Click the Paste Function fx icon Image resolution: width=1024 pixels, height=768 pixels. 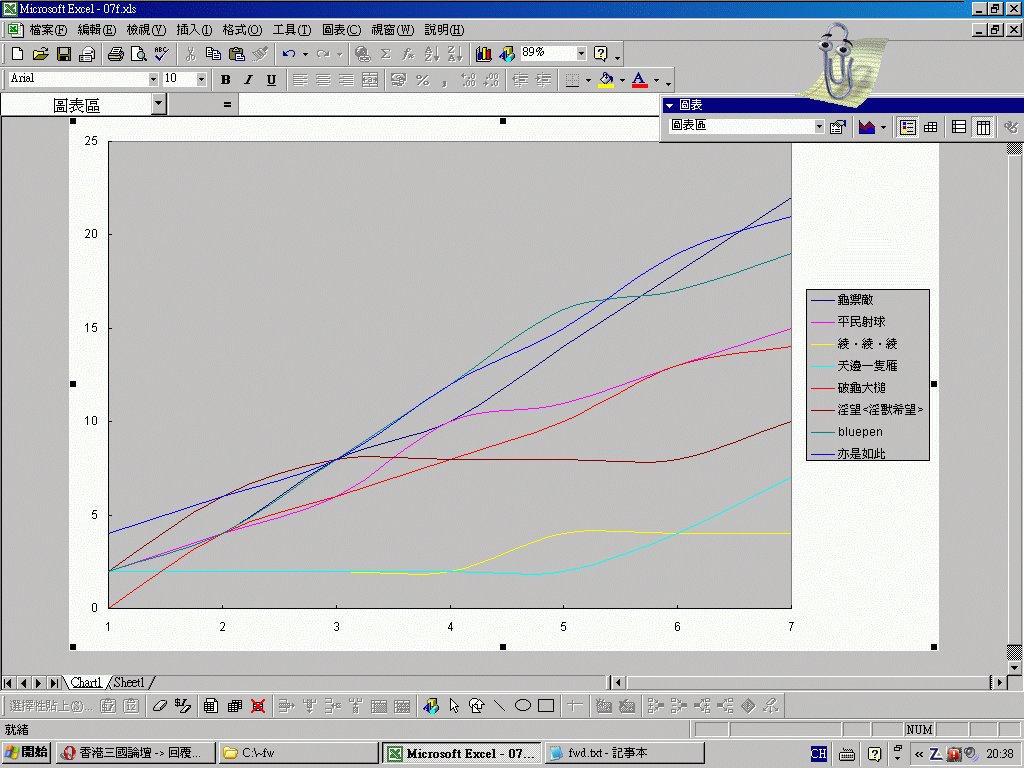coord(409,54)
